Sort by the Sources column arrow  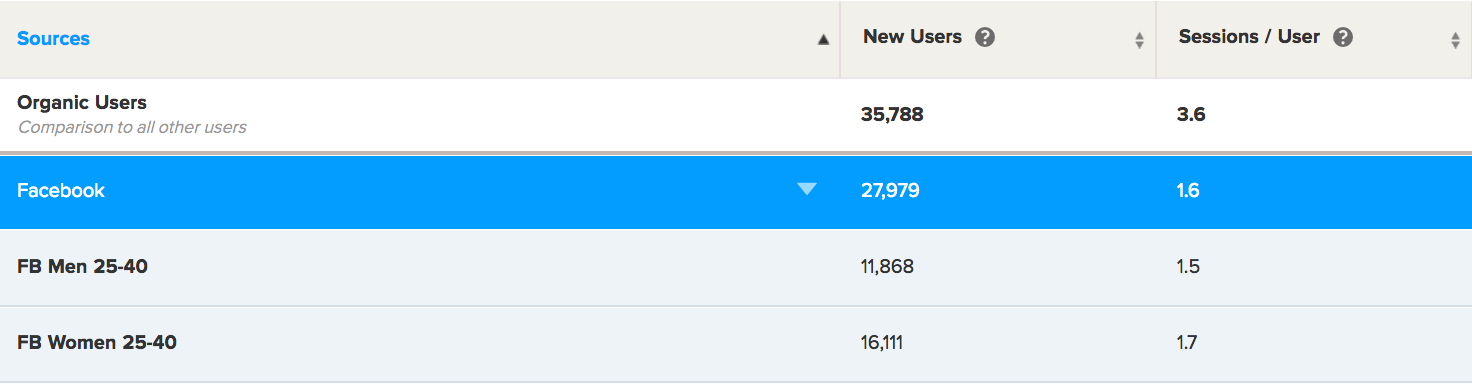point(823,40)
